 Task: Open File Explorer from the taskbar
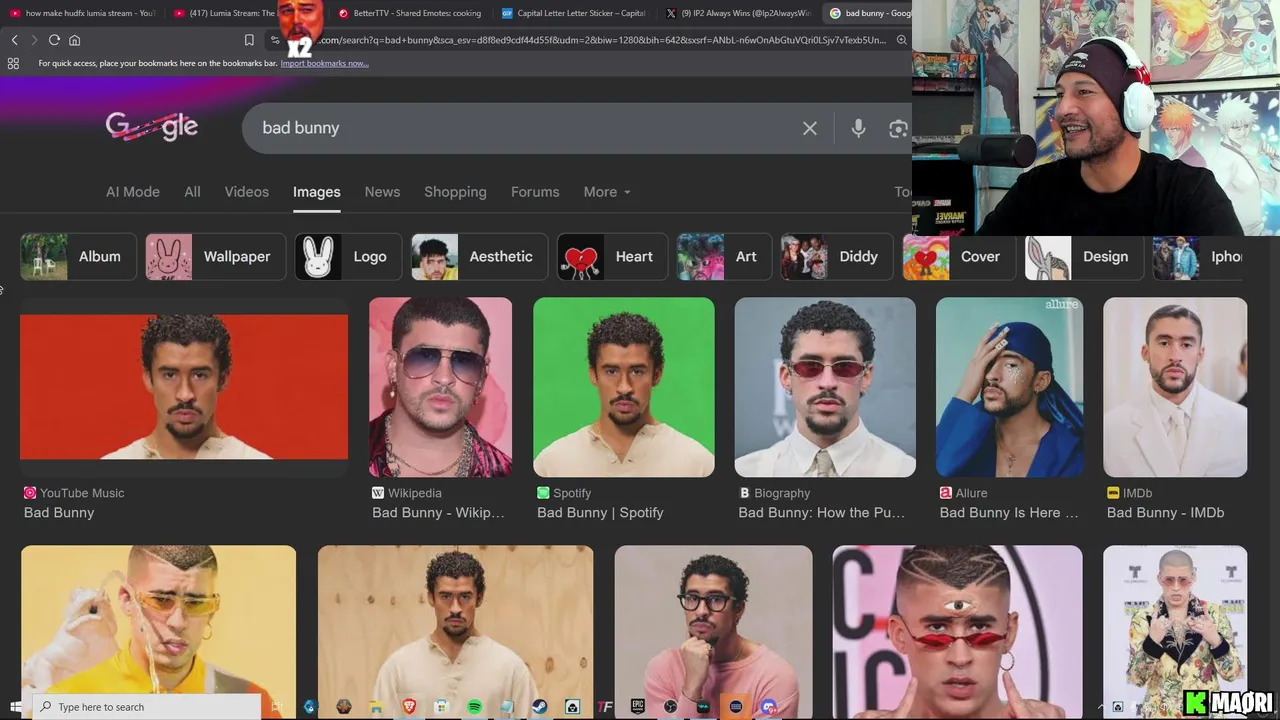tap(376, 707)
